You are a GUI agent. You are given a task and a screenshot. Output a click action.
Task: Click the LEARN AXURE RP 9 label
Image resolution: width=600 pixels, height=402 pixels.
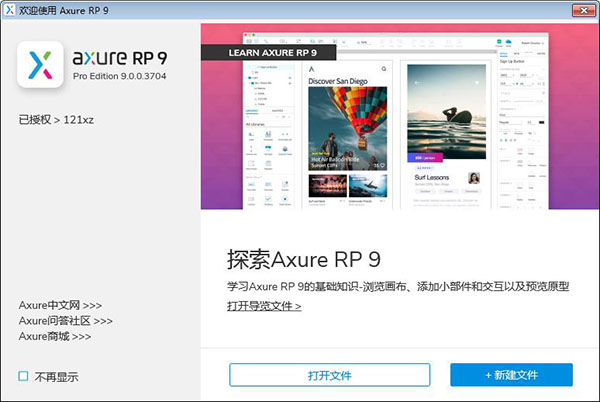coord(272,53)
